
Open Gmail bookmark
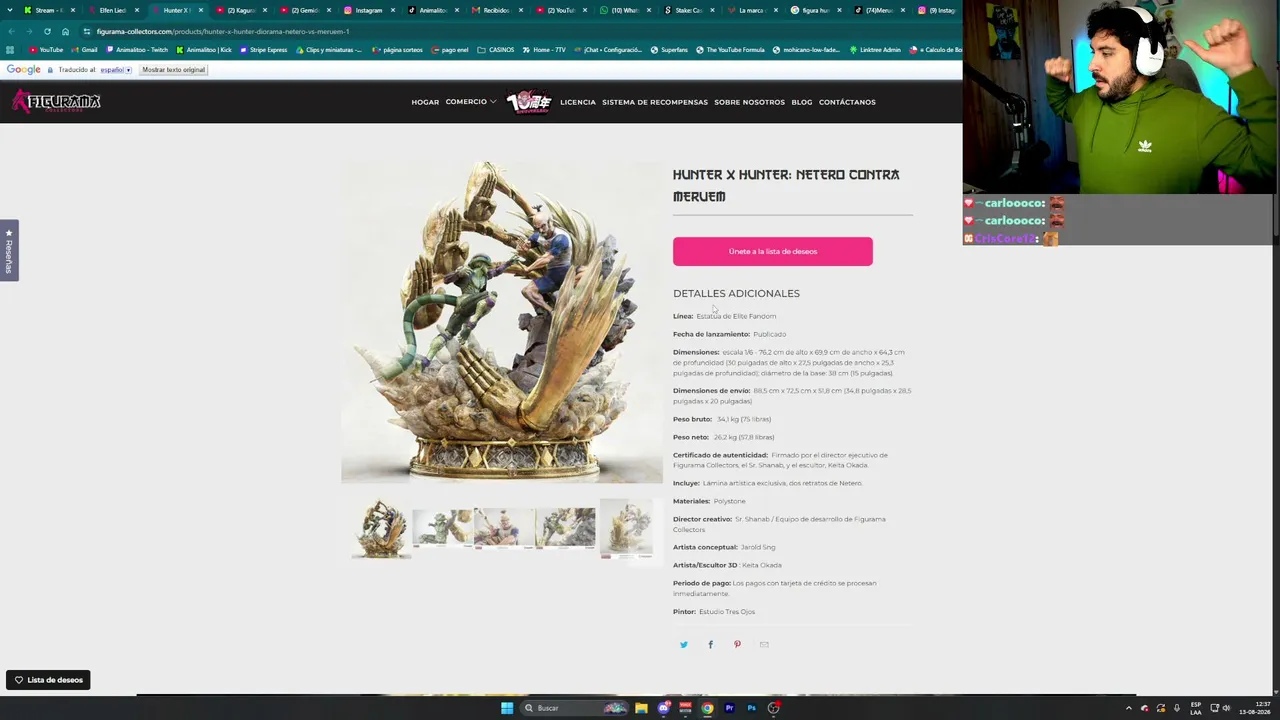[x=84, y=49]
